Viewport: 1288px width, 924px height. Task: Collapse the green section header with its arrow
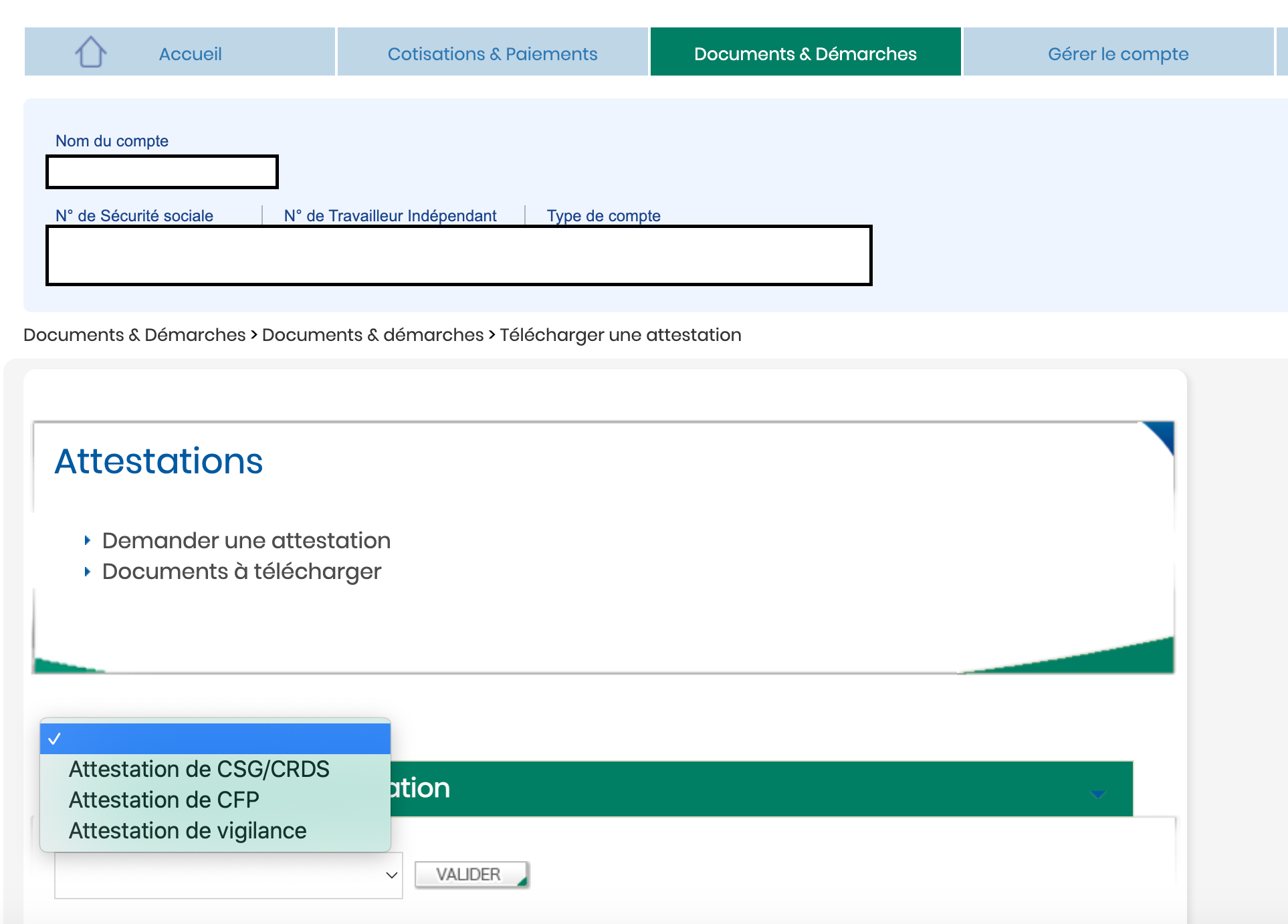(x=1097, y=794)
